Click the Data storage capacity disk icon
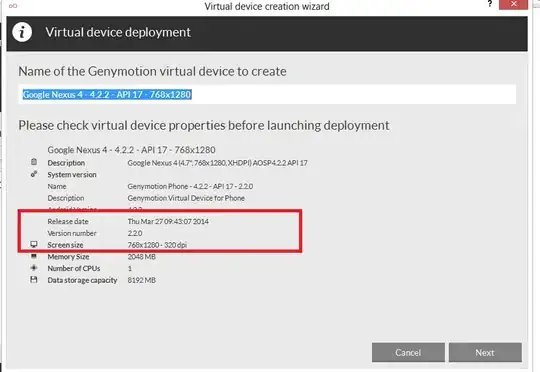 tap(34, 279)
